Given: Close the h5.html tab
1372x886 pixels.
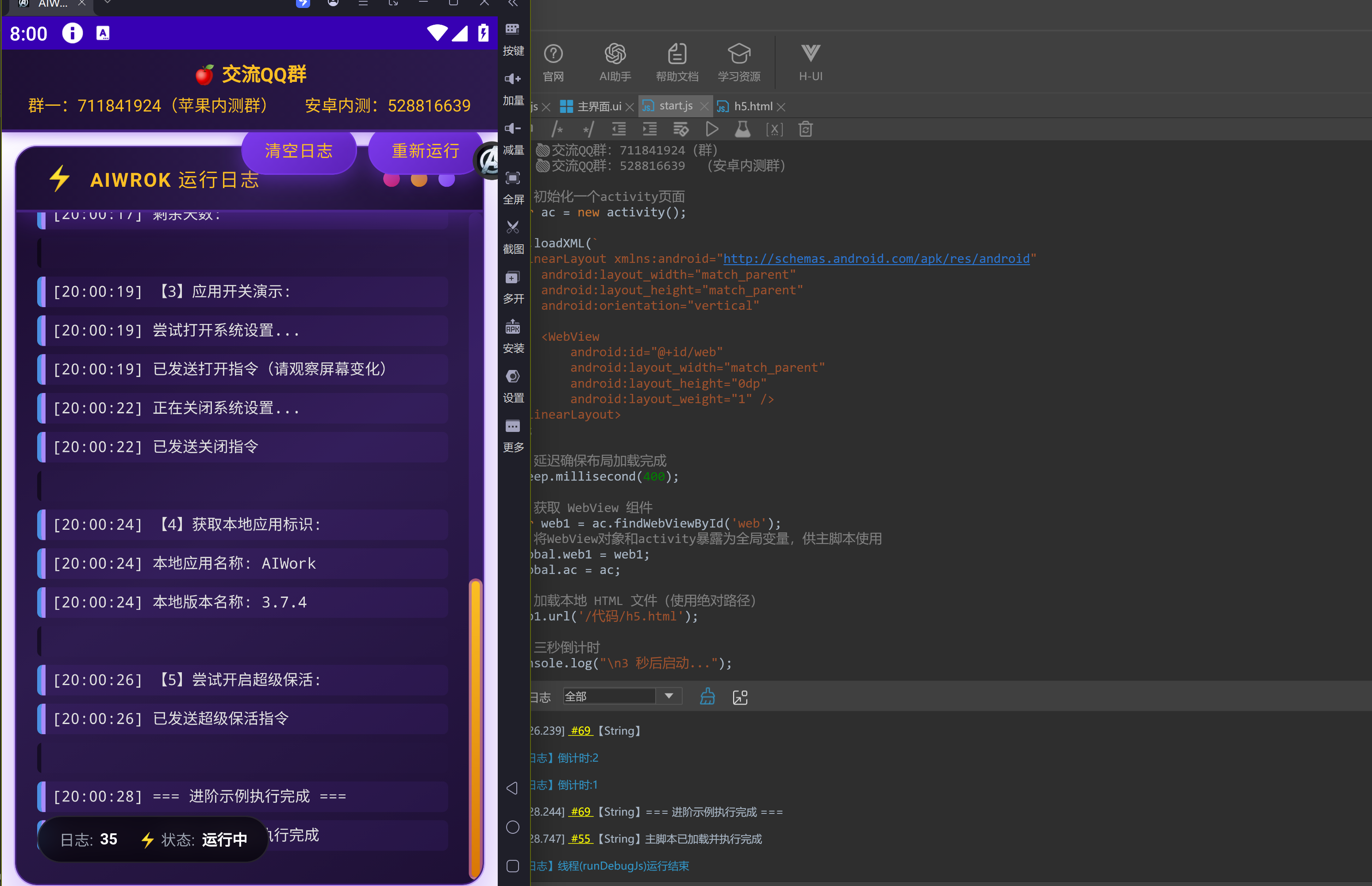Looking at the screenshot, I should click(x=781, y=107).
